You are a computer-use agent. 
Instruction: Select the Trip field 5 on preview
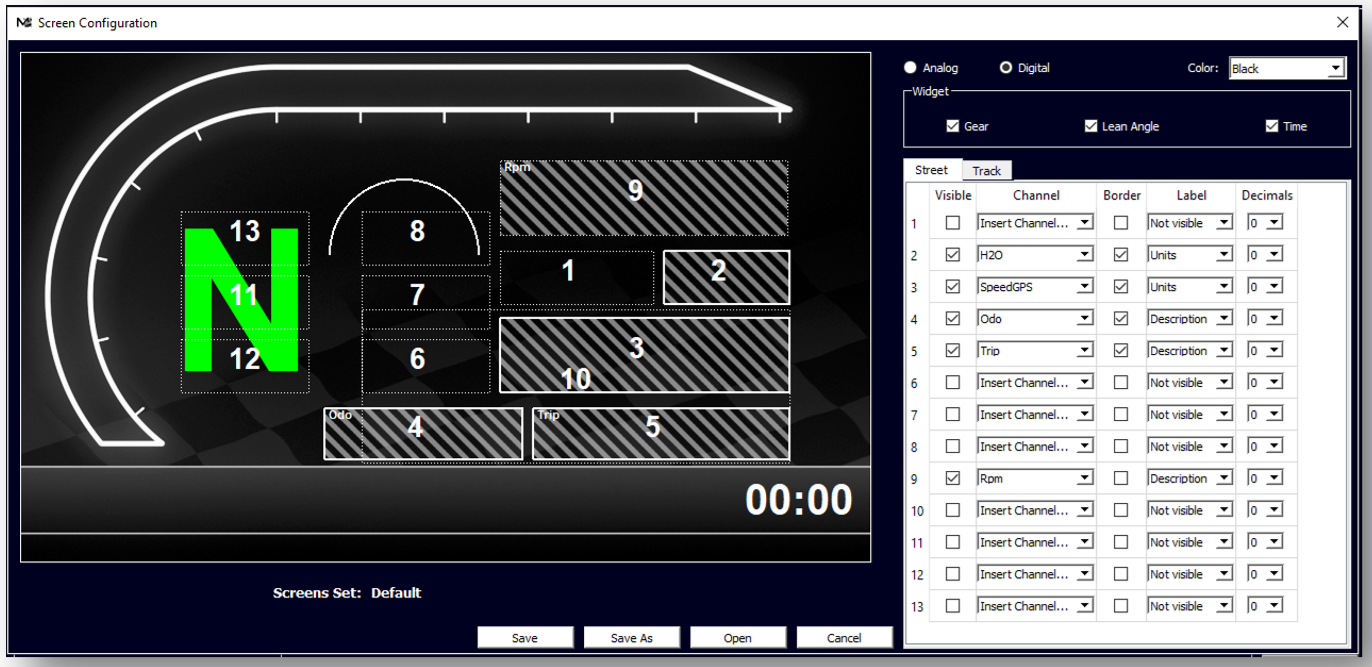(660, 433)
